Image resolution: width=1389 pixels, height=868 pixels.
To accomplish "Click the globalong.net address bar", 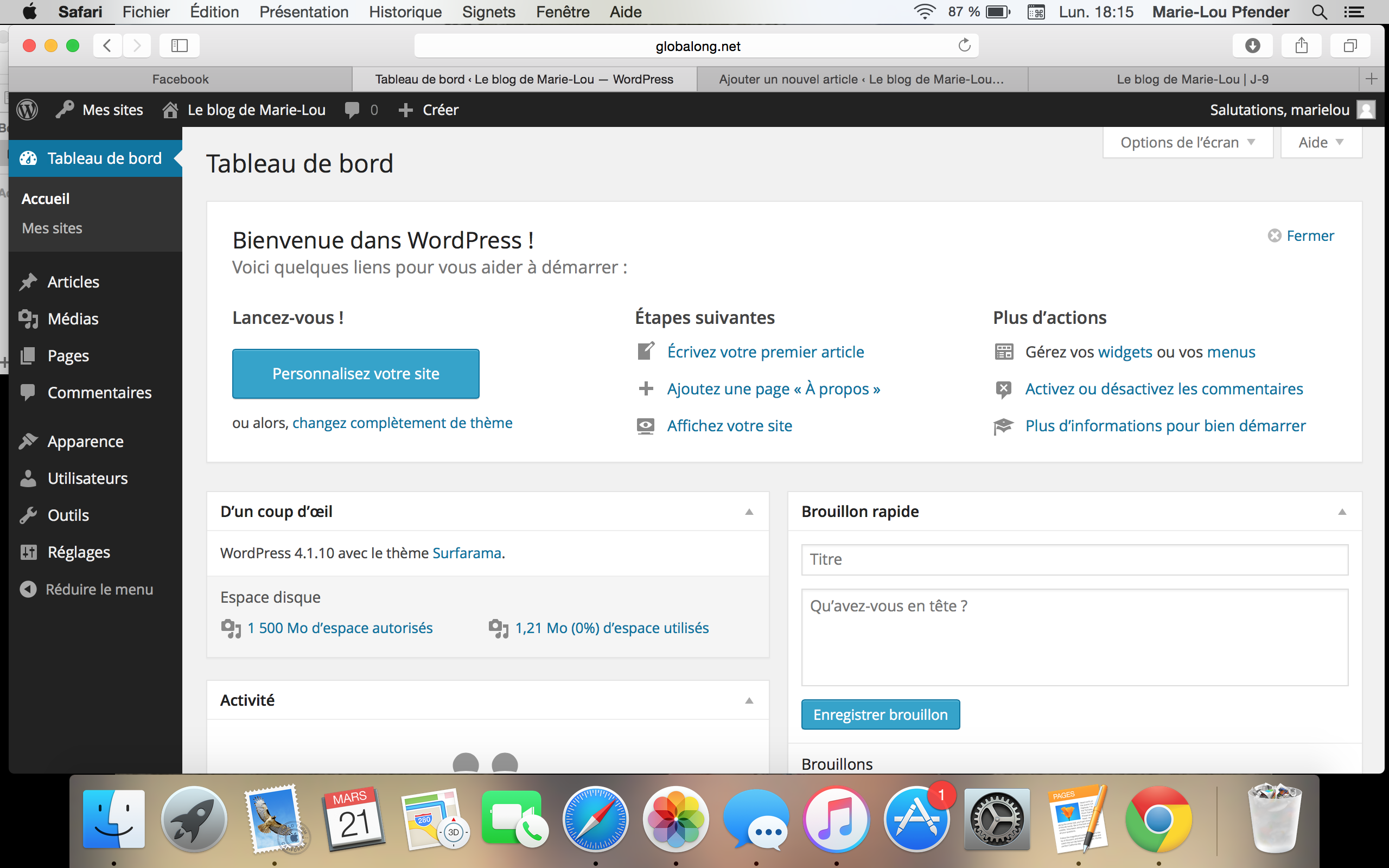I will click(696, 46).
